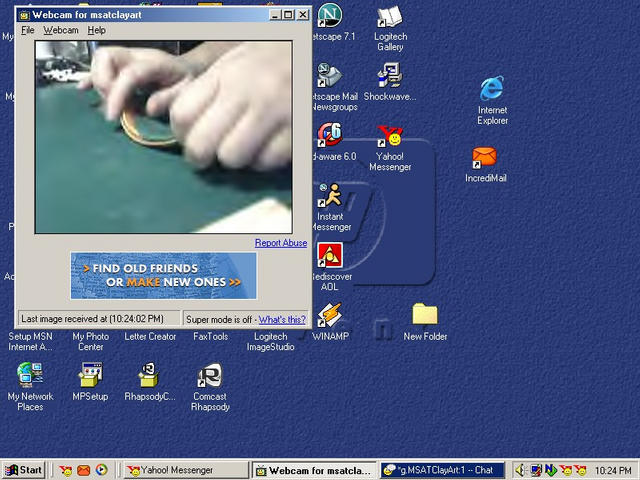640x480 pixels.
Task: Click the volume speaker tray icon
Action: click(x=520, y=470)
